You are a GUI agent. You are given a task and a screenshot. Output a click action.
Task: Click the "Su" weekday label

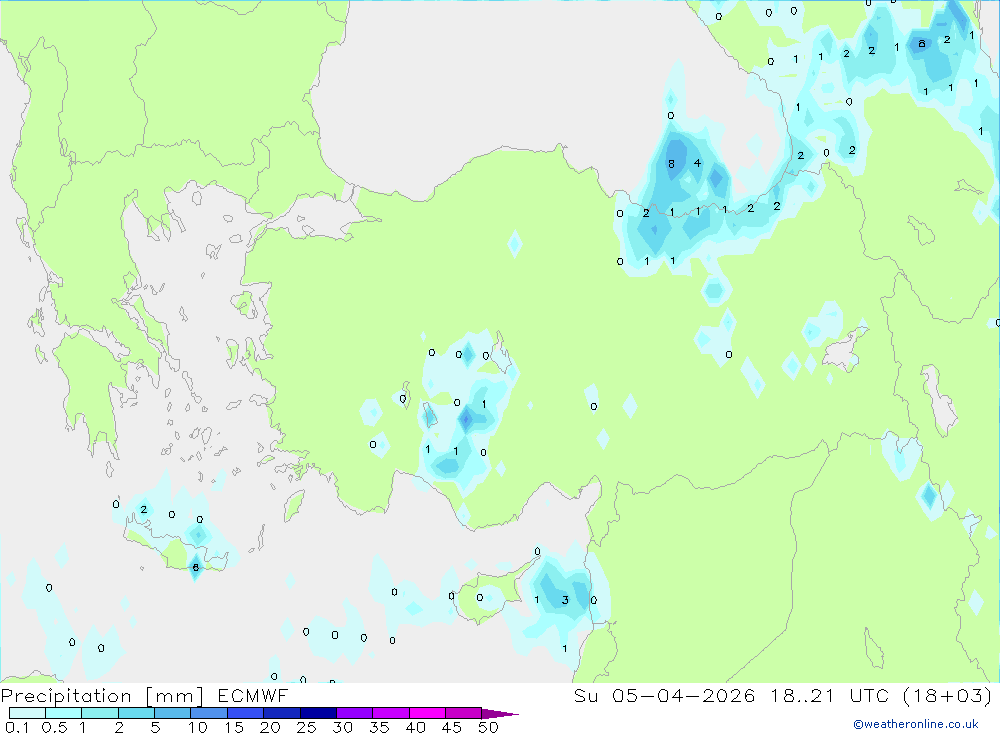coord(585,695)
